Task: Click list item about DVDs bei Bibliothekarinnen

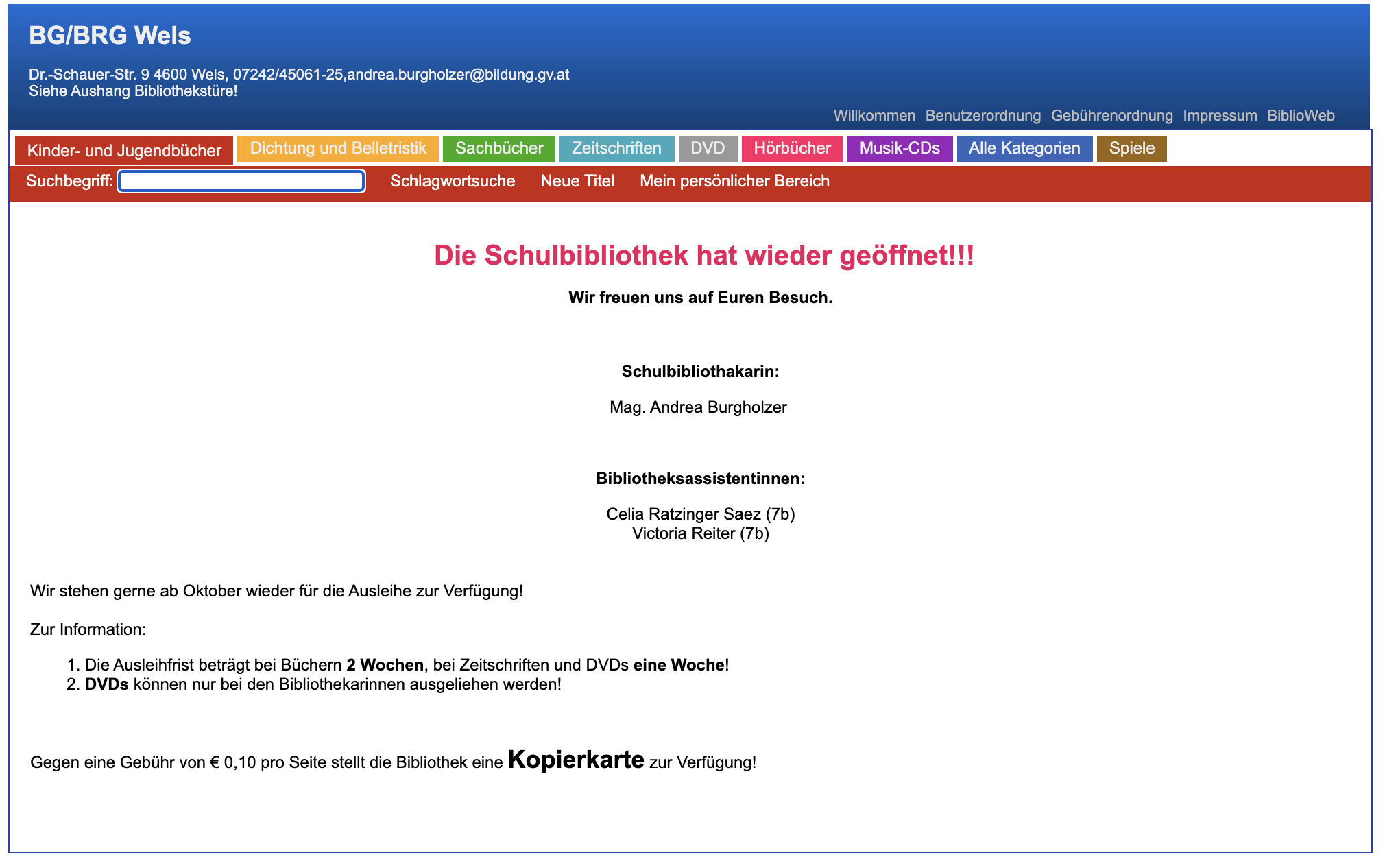Action: pyautogui.click(x=323, y=684)
